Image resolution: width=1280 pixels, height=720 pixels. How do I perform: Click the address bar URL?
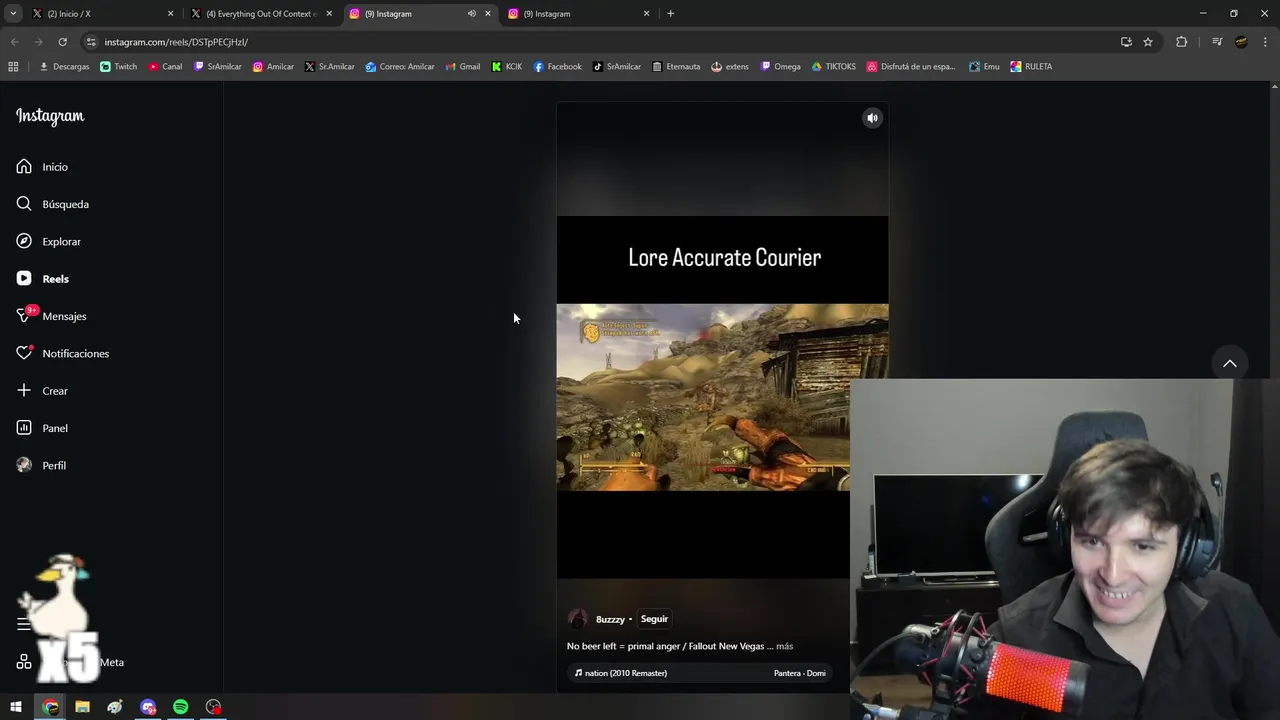(176, 42)
